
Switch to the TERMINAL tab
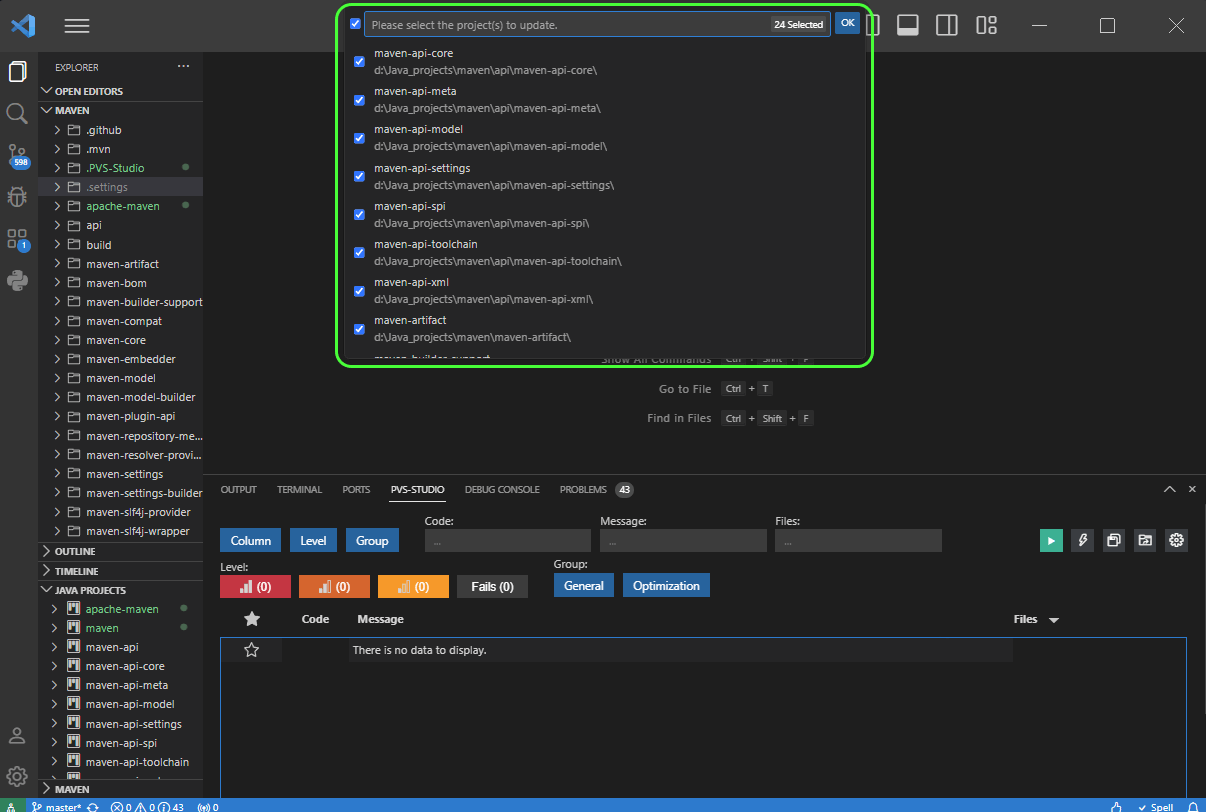[x=299, y=489]
